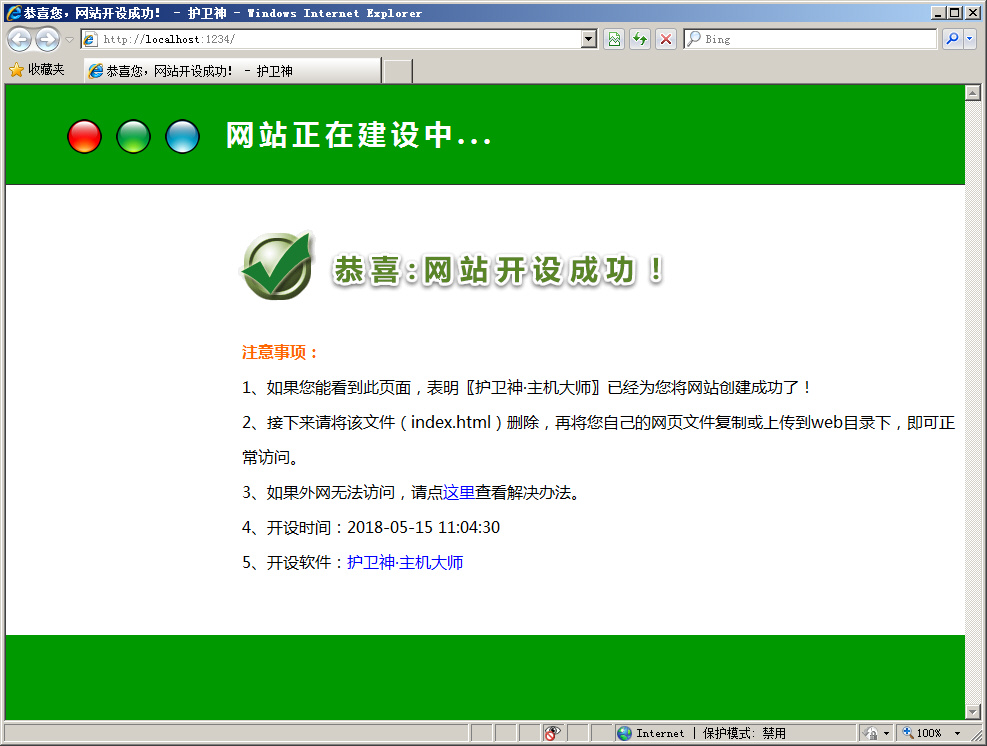Click the Bing search magnifier button
The image size is (987, 746).
point(951,39)
